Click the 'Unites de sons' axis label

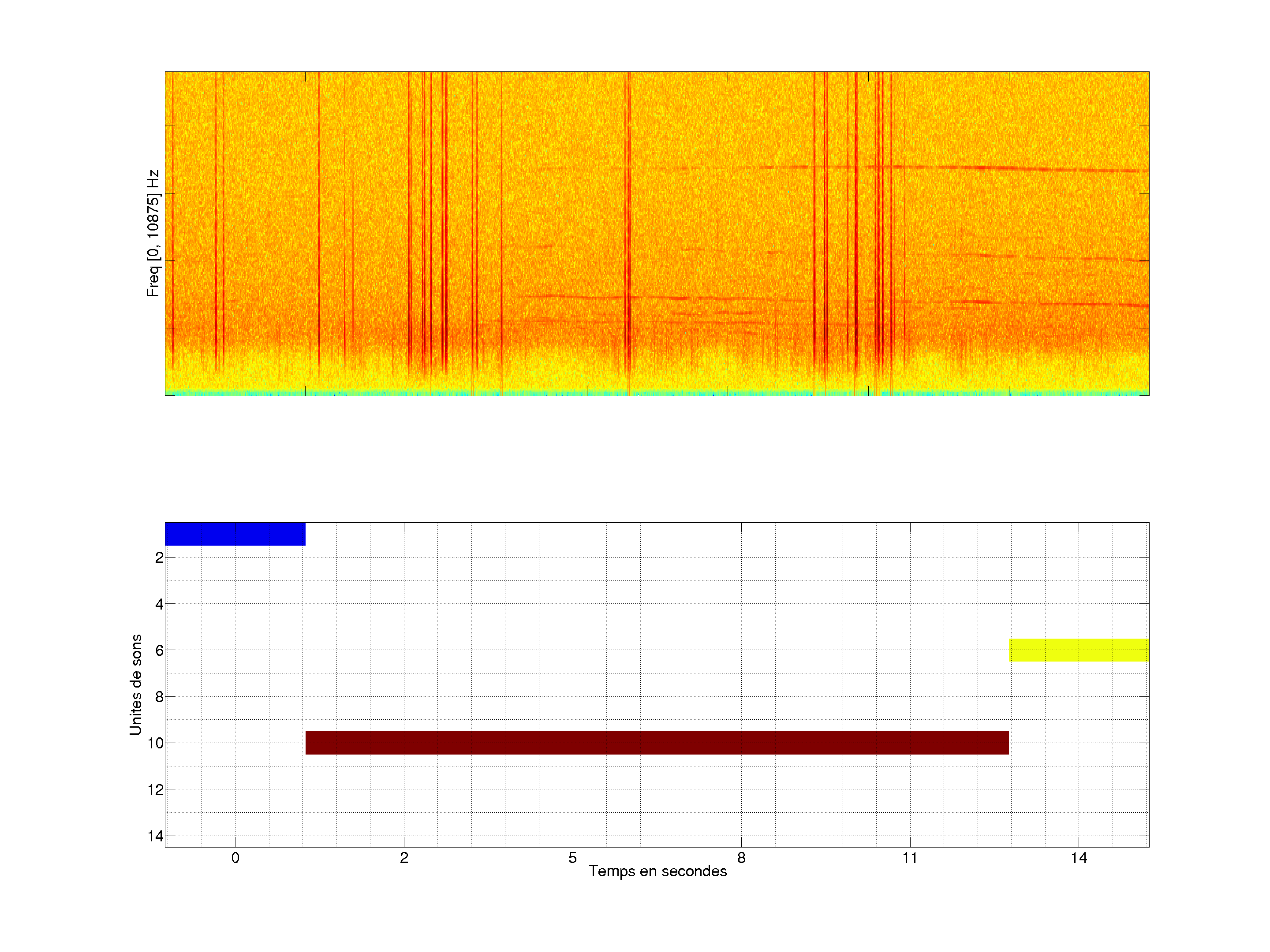135,684
